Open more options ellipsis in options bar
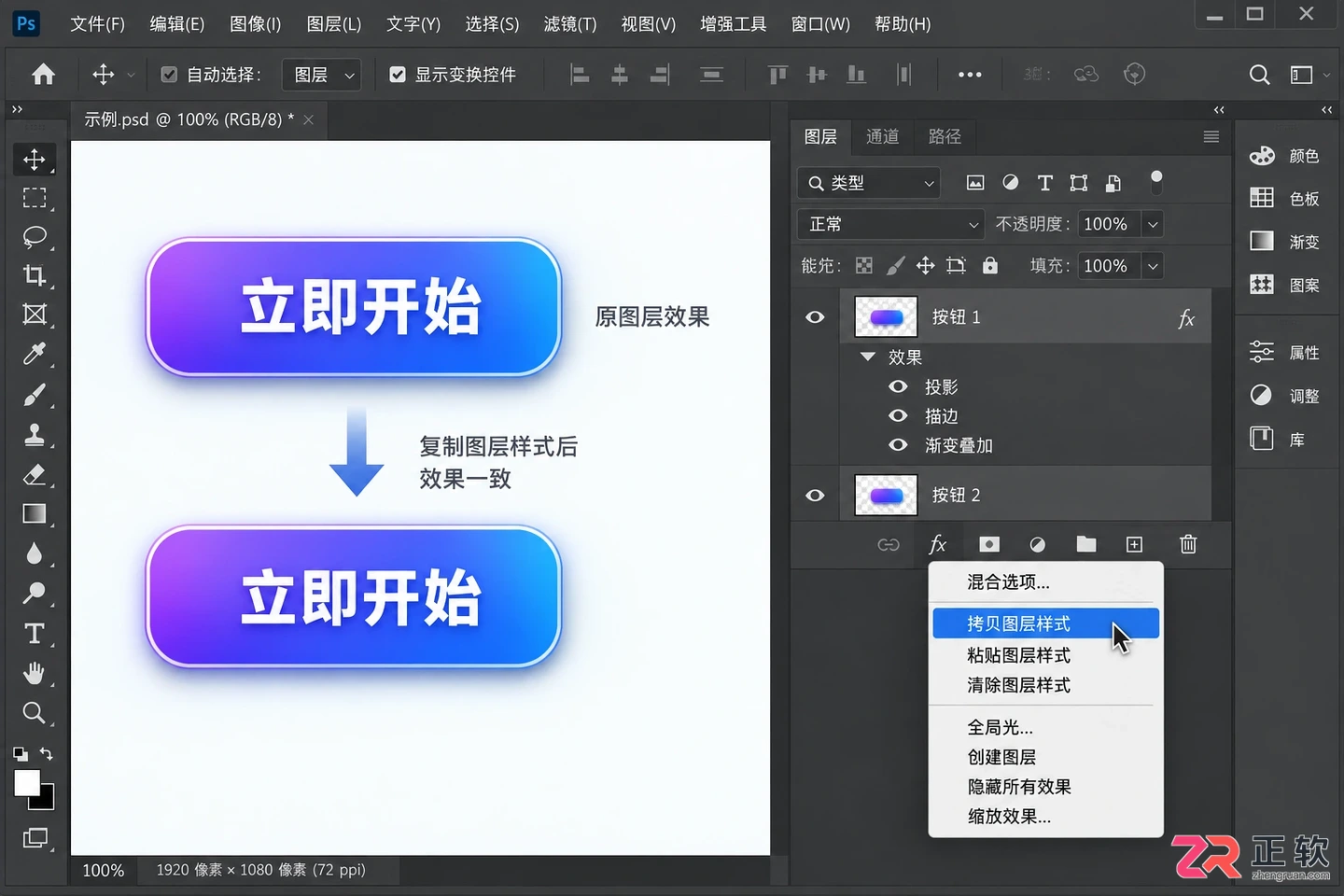This screenshot has height=896, width=1344. tap(970, 75)
